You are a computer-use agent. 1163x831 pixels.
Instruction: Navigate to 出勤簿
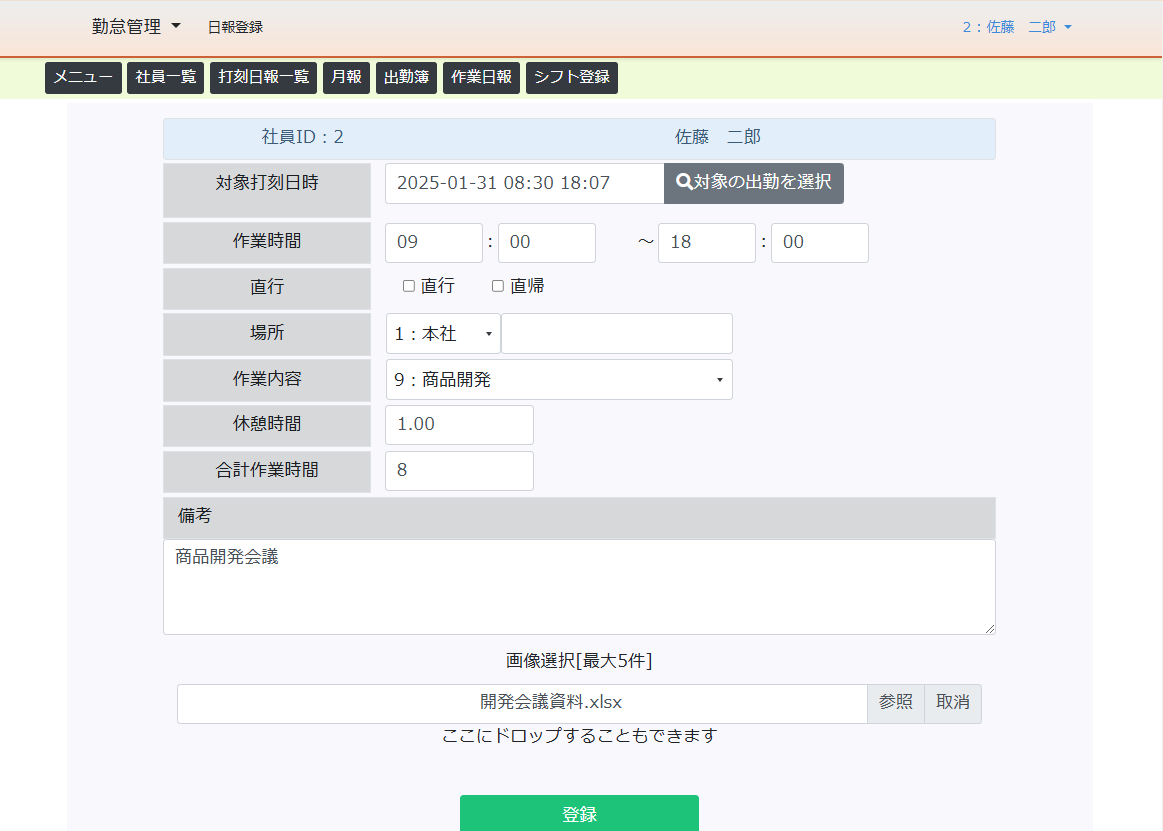[x=406, y=78]
